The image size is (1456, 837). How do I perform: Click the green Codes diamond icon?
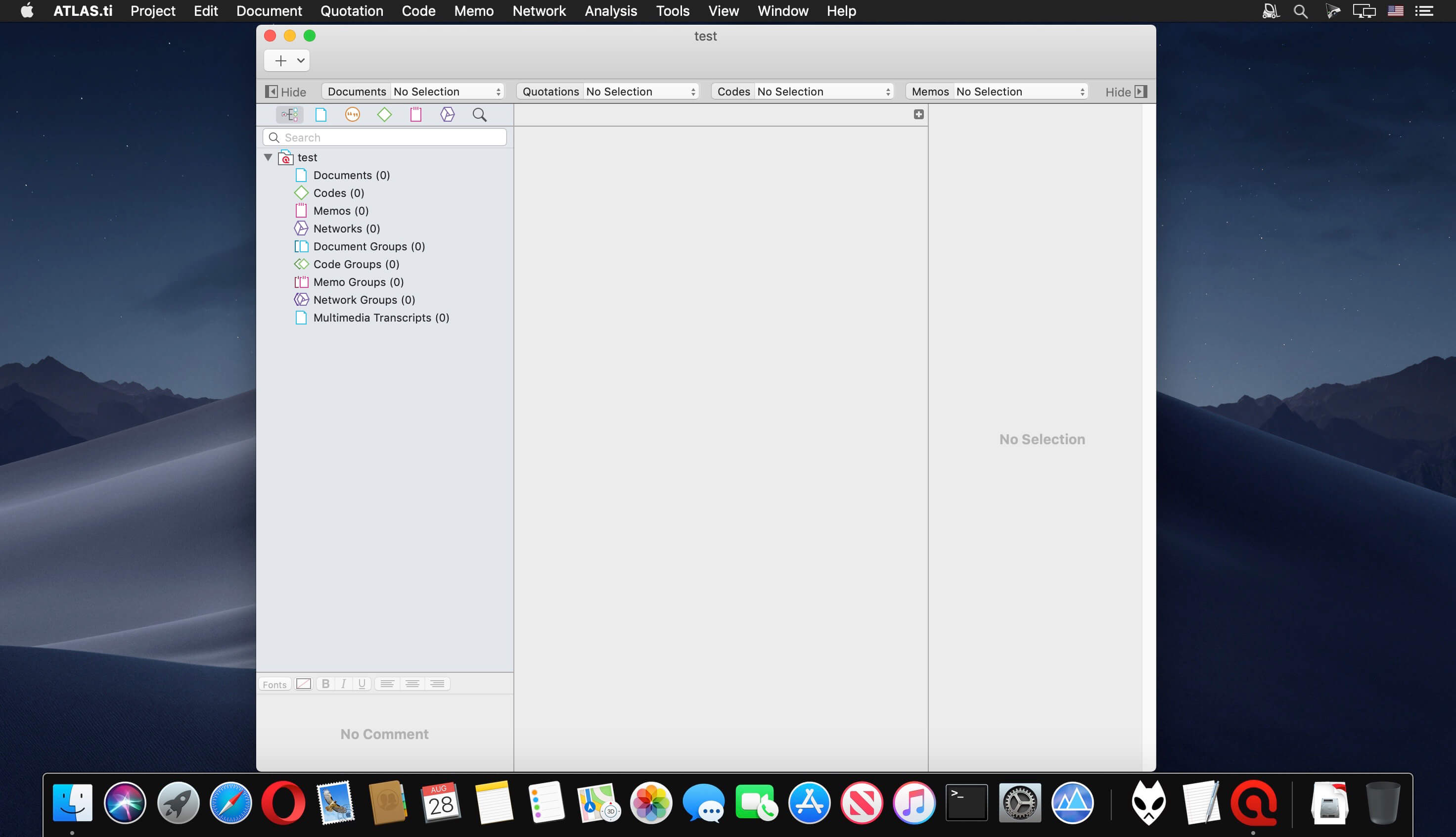pyautogui.click(x=384, y=114)
